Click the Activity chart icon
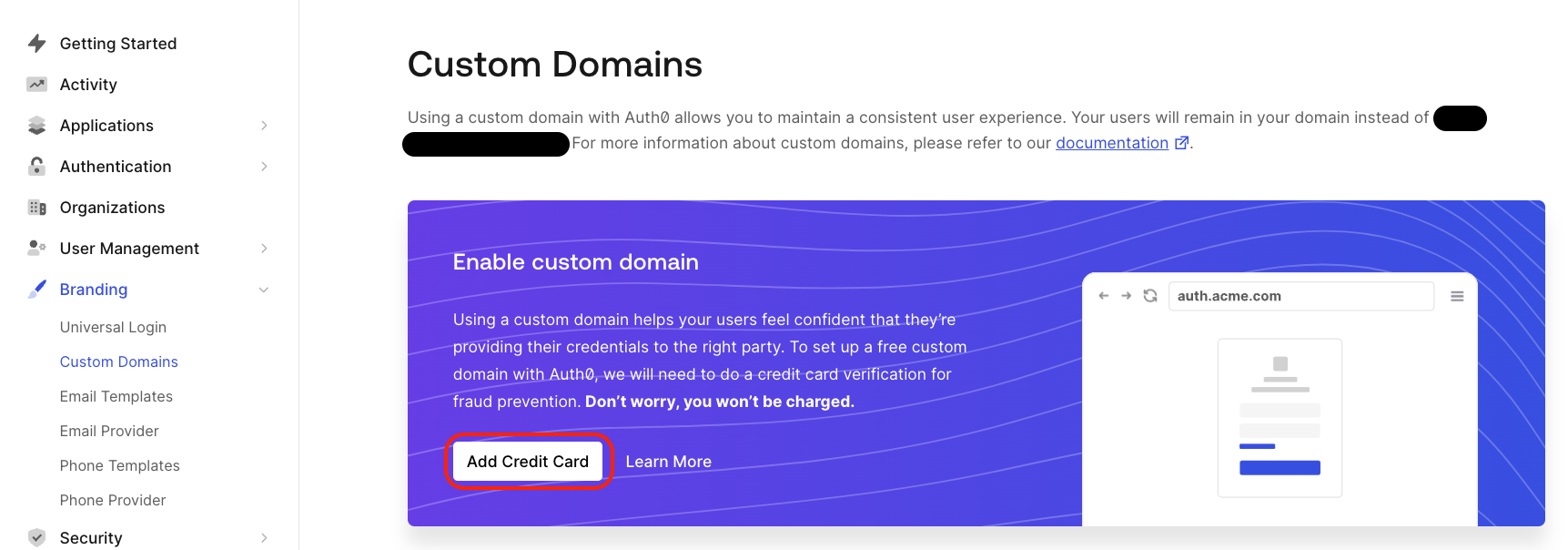The image size is (1568, 550). tap(36, 85)
